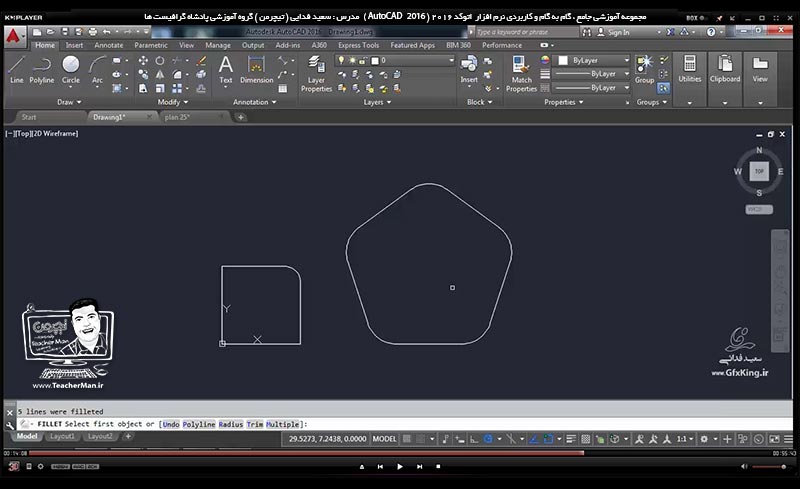Toggle object snap in status bar
Viewport: 800px width, 489px height.
pos(548,439)
